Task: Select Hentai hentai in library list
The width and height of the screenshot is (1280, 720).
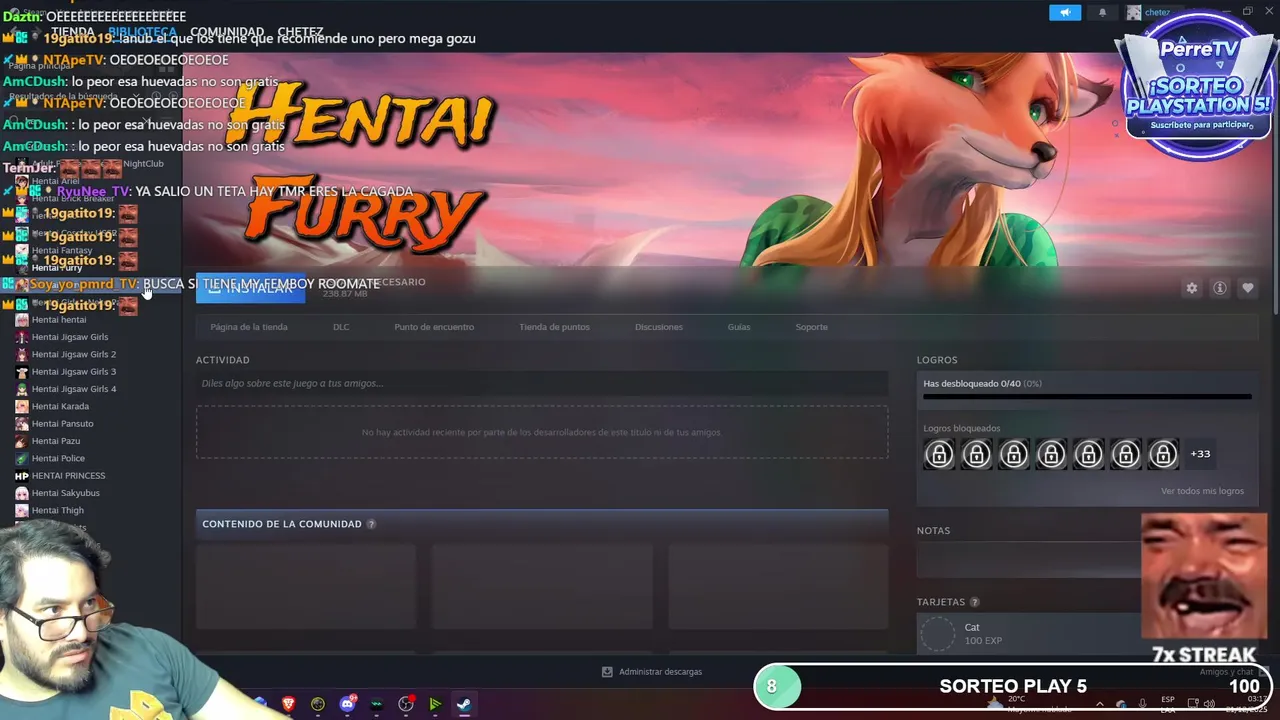Action: click(x=59, y=320)
